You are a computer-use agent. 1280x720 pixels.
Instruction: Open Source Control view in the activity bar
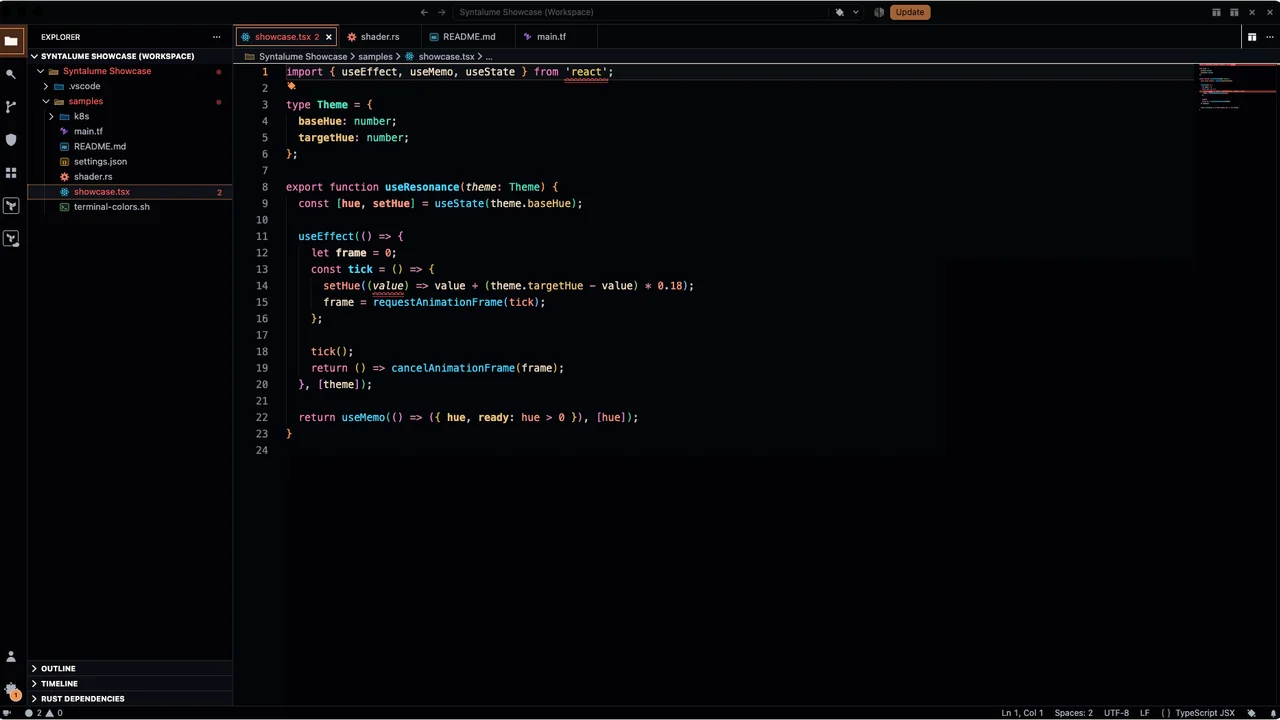coord(11,107)
